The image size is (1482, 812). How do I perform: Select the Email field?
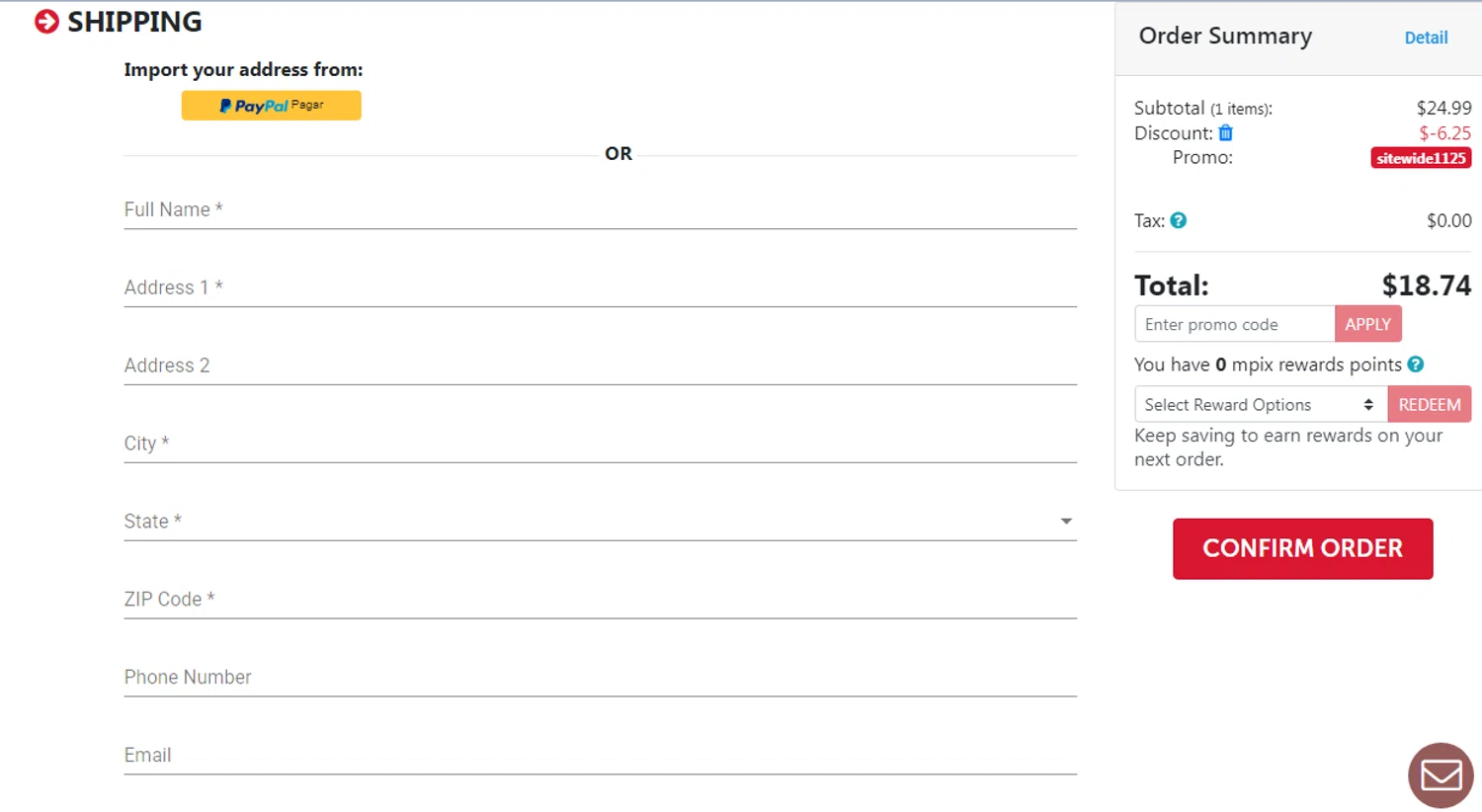(600, 756)
